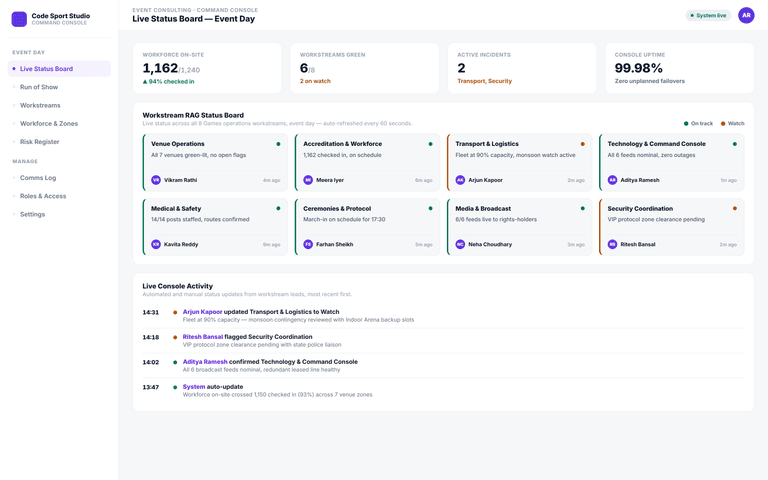This screenshot has width=768, height=480.
Task: Click green status dot on Technology & Command Console
Action: click(x=735, y=144)
